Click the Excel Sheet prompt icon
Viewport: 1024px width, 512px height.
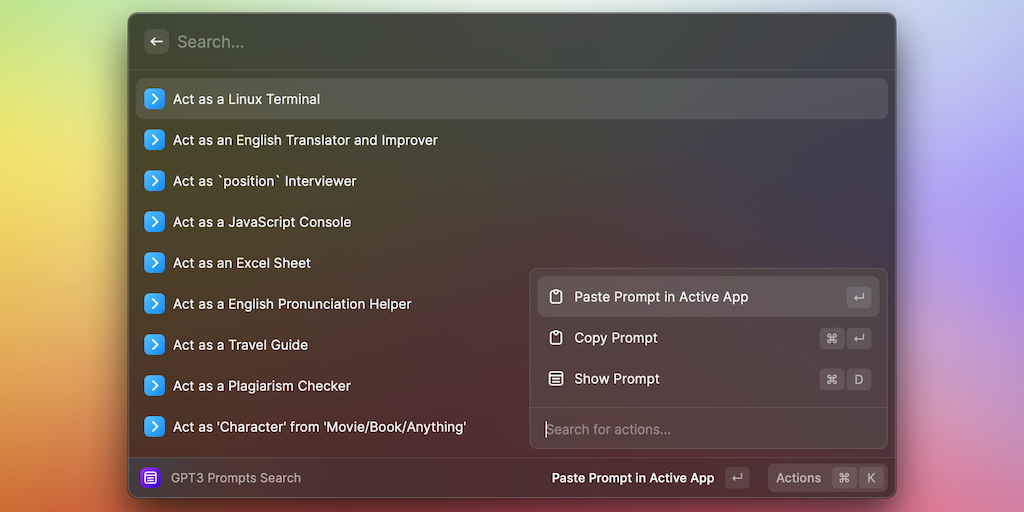[x=154, y=263]
